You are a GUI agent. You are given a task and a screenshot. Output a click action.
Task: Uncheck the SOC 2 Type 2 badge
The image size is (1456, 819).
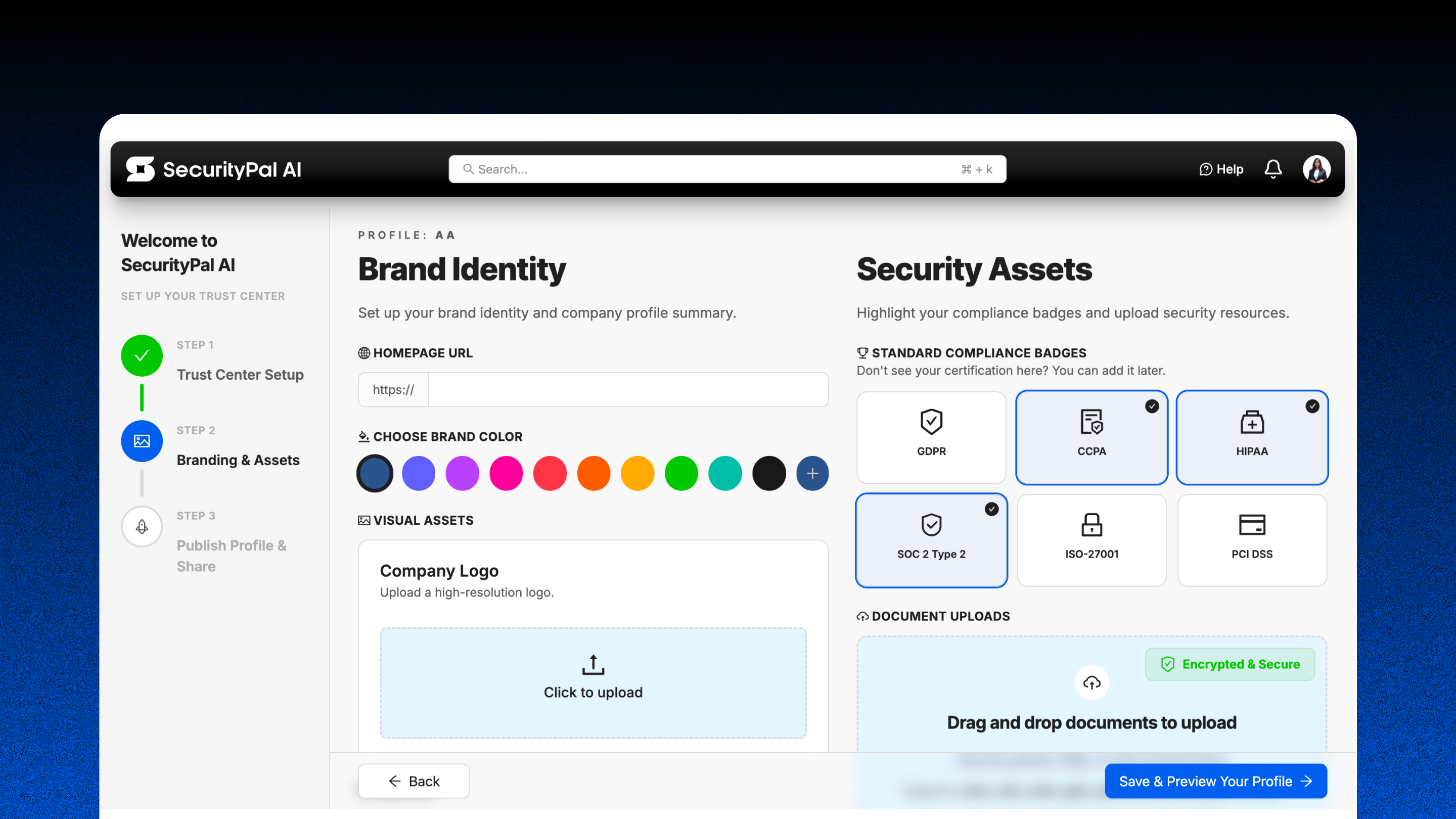931,540
